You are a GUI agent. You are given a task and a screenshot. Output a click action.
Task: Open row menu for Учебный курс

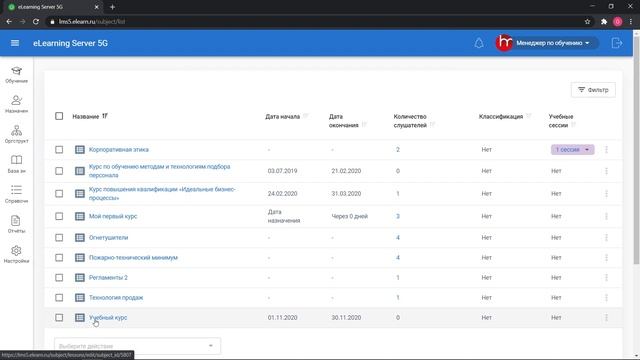(606, 318)
